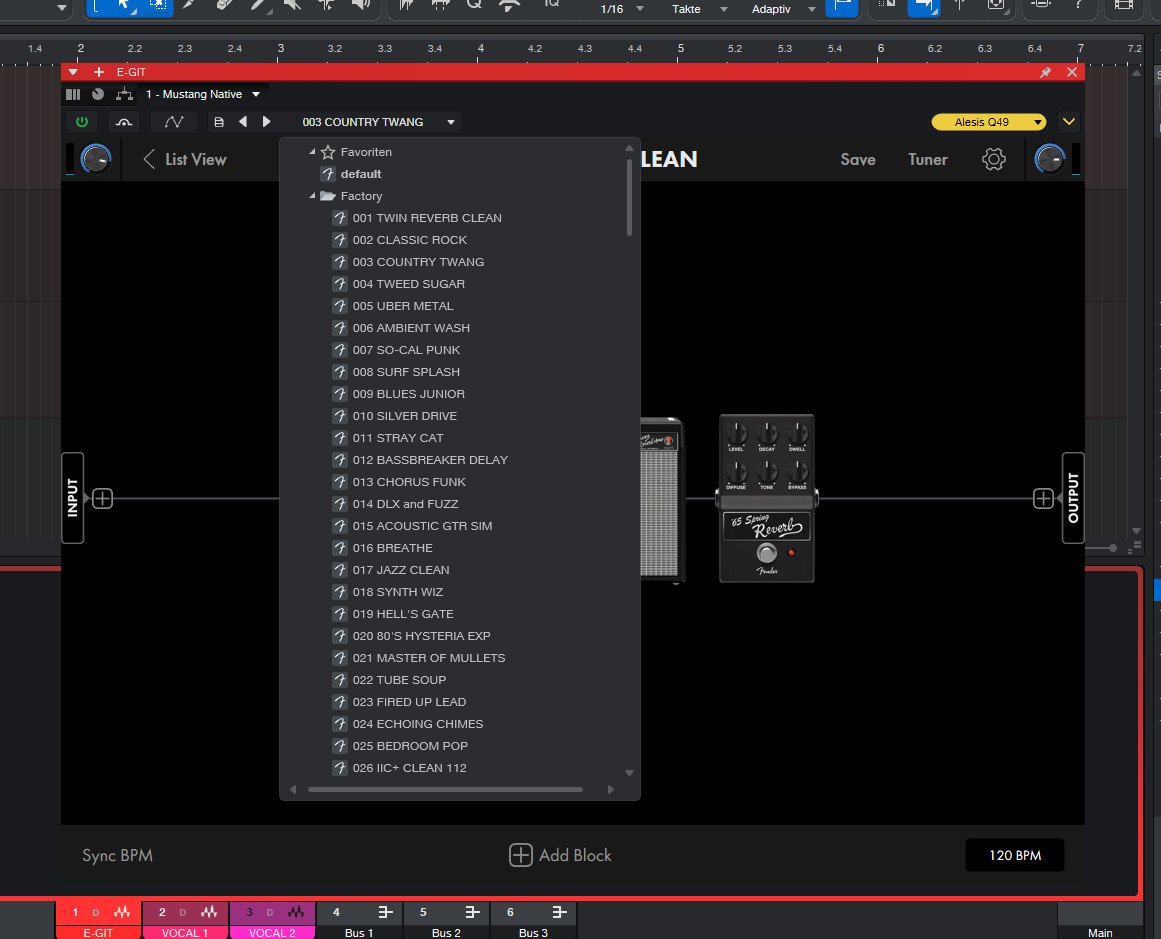The width and height of the screenshot is (1161, 939).
Task: Open the Tuner
Action: (x=927, y=159)
